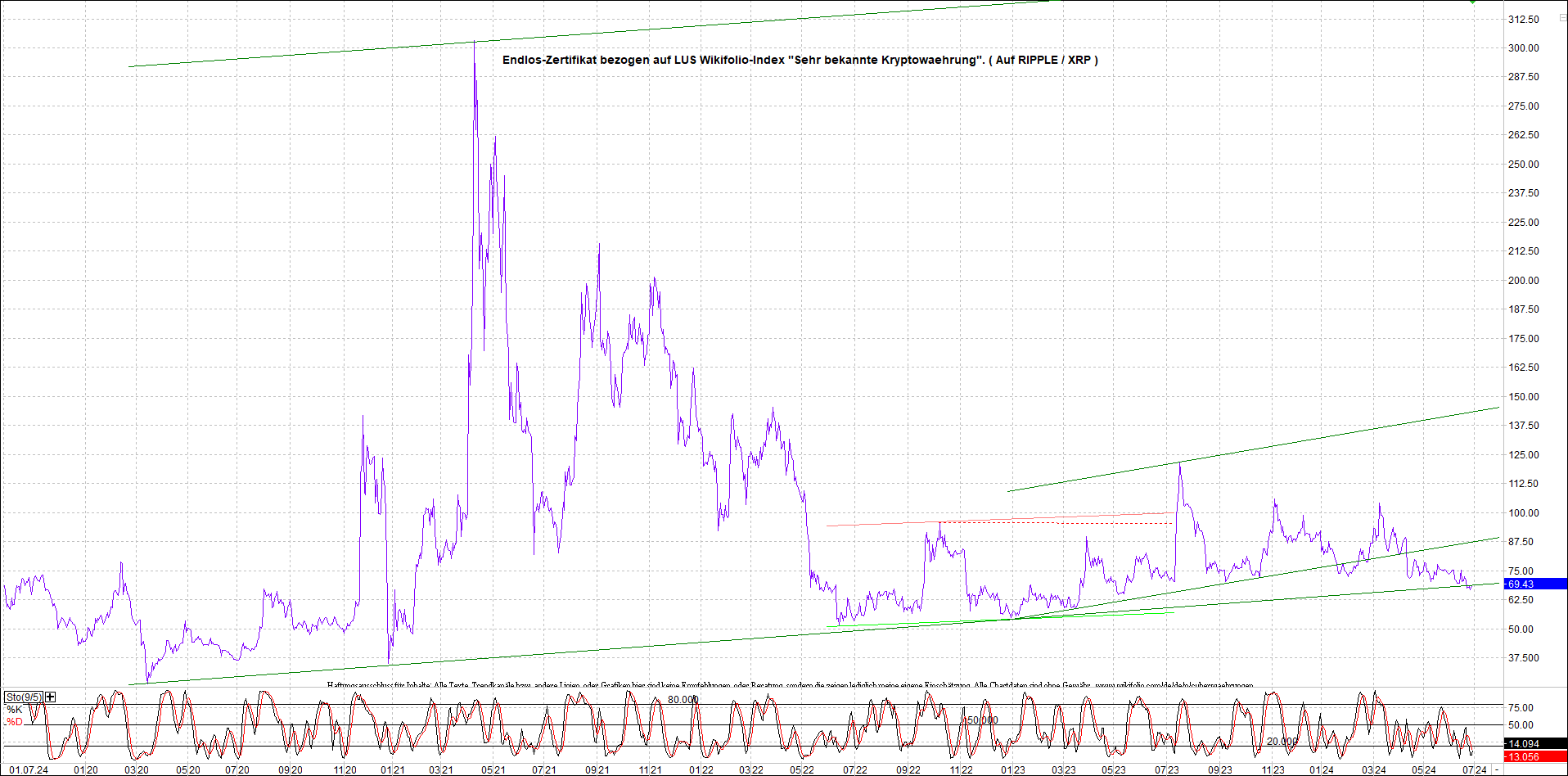The height and width of the screenshot is (776, 1568).
Task: Select the chart title mentioning RIPPLE / XRP
Action: pos(800,60)
